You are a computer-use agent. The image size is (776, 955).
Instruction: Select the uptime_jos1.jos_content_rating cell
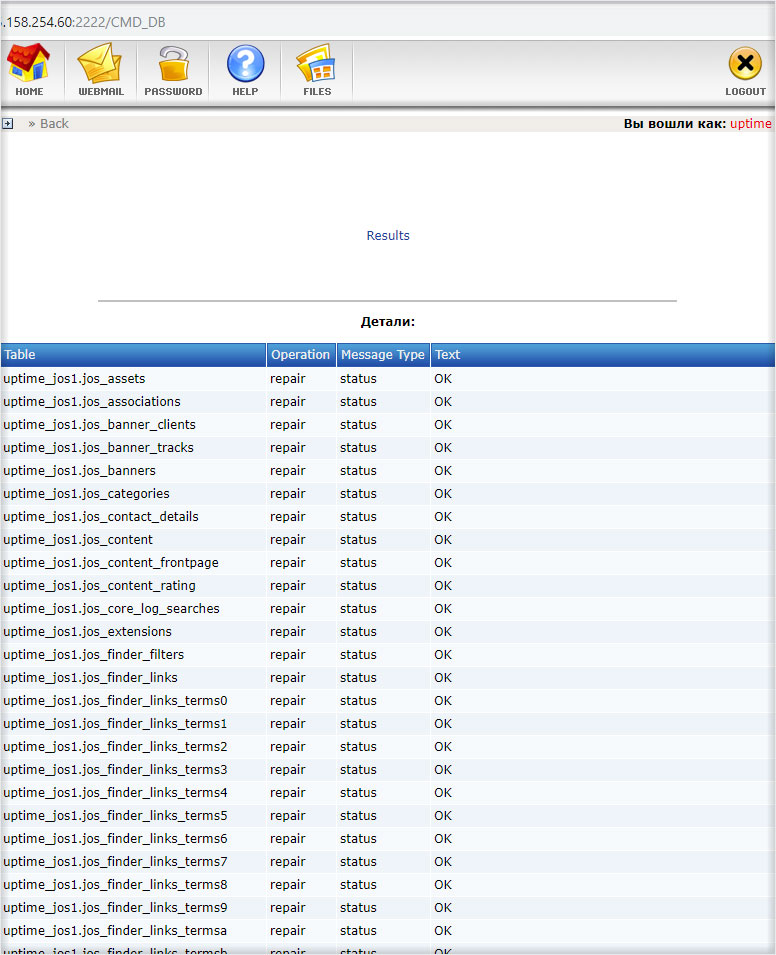(x=133, y=586)
